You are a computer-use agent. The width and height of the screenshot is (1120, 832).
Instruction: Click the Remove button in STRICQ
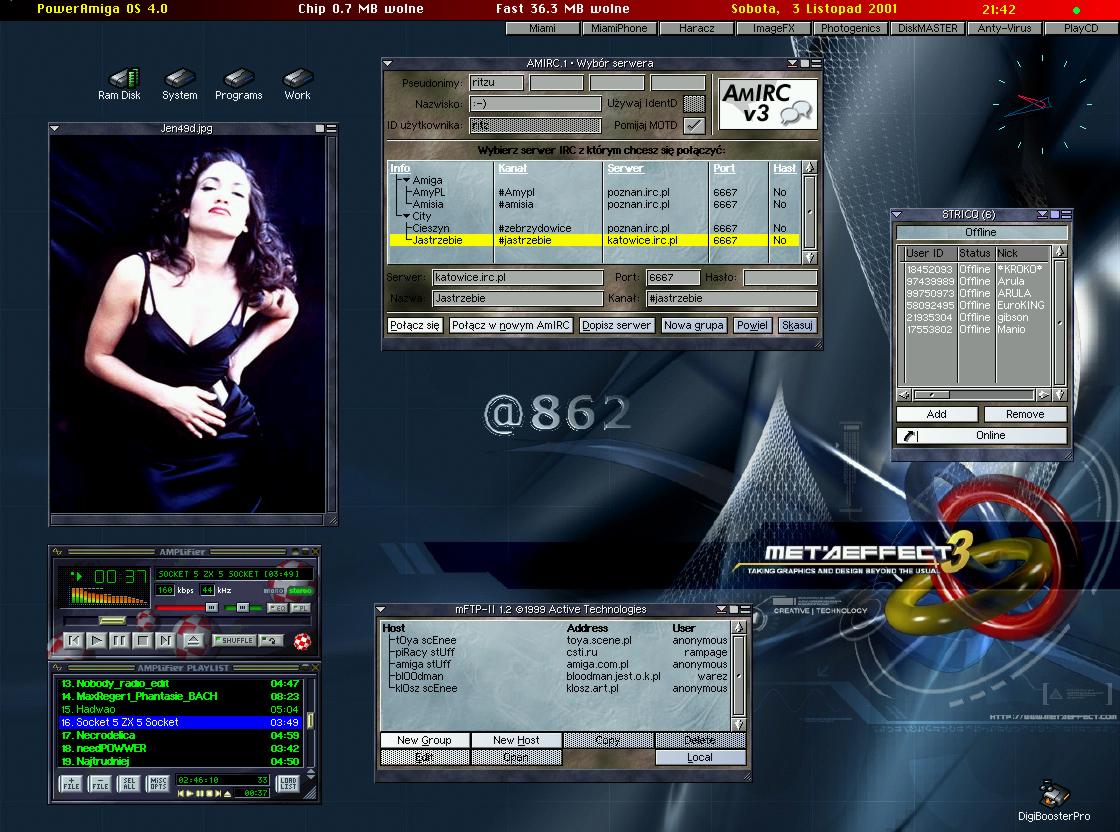(1025, 414)
